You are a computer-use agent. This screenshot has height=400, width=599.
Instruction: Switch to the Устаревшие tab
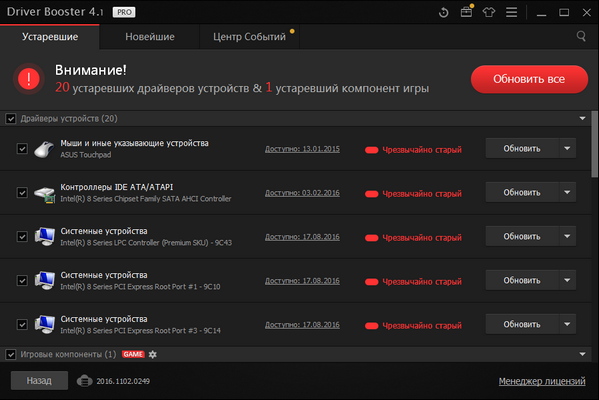50,37
